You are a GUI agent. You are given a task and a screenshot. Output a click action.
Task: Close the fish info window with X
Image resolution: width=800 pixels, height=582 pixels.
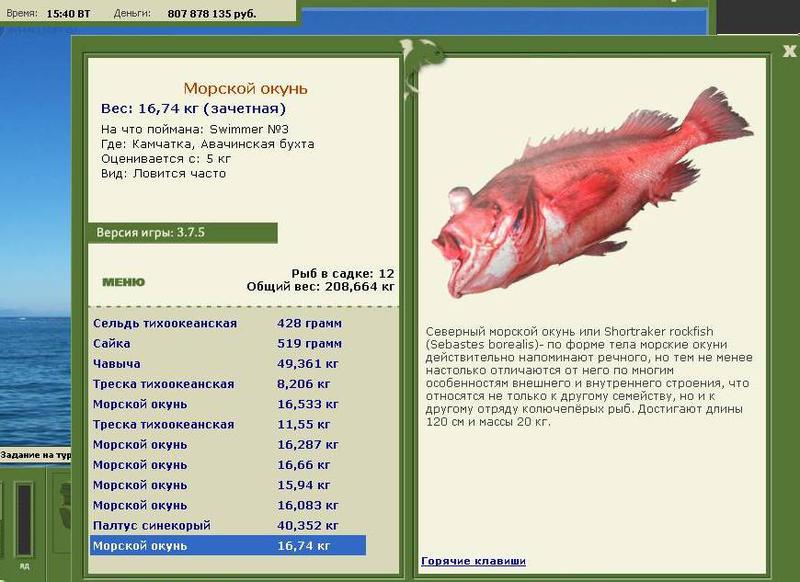tap(789, 51)
